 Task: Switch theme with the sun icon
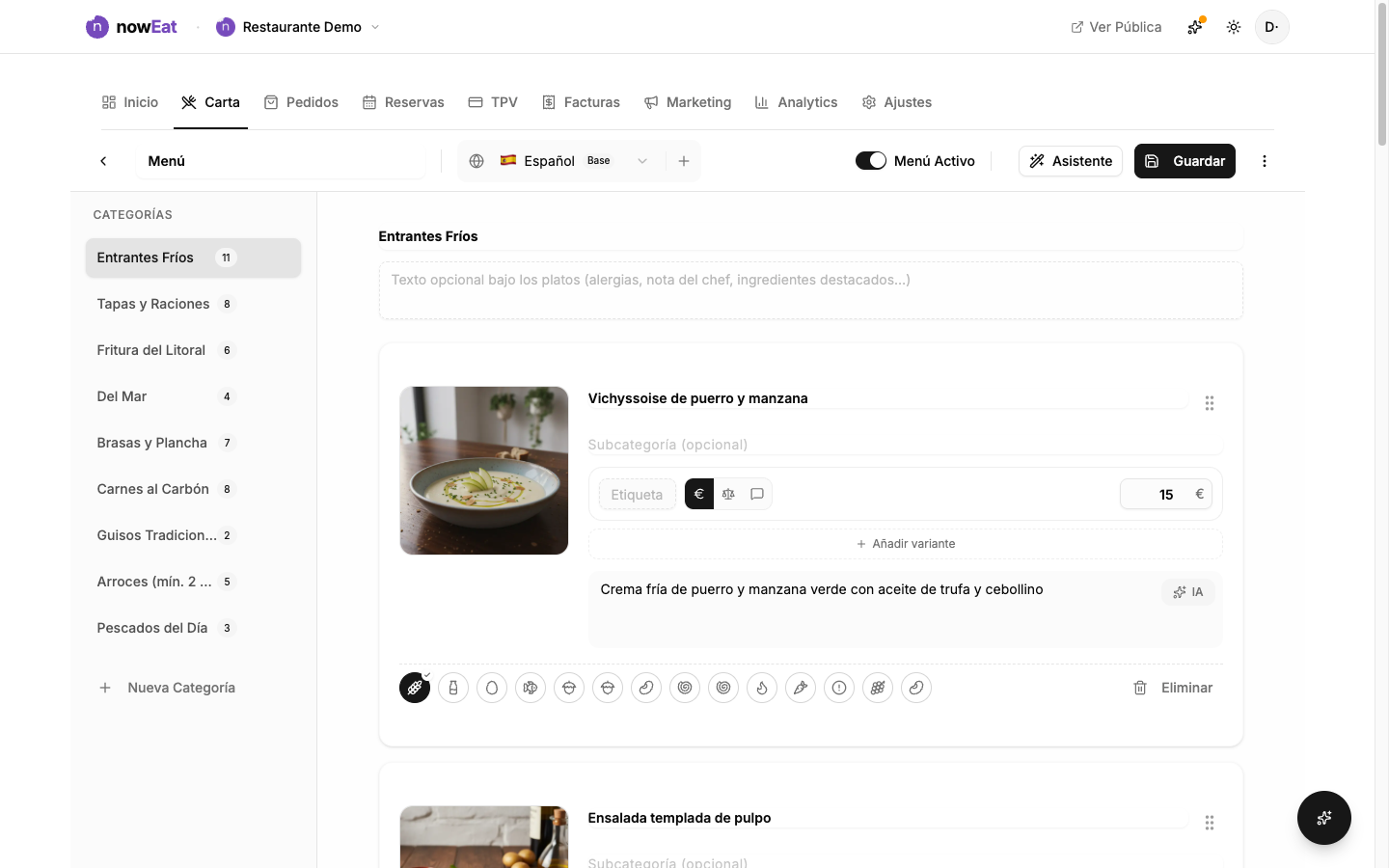pyautogui.click(x=1234, y=27)
